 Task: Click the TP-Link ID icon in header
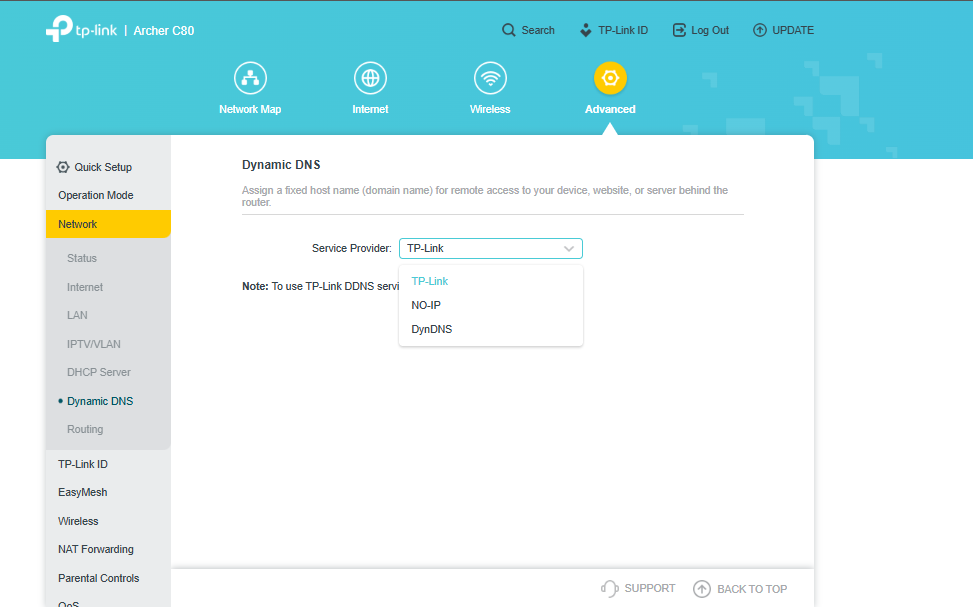click(586, 30)
